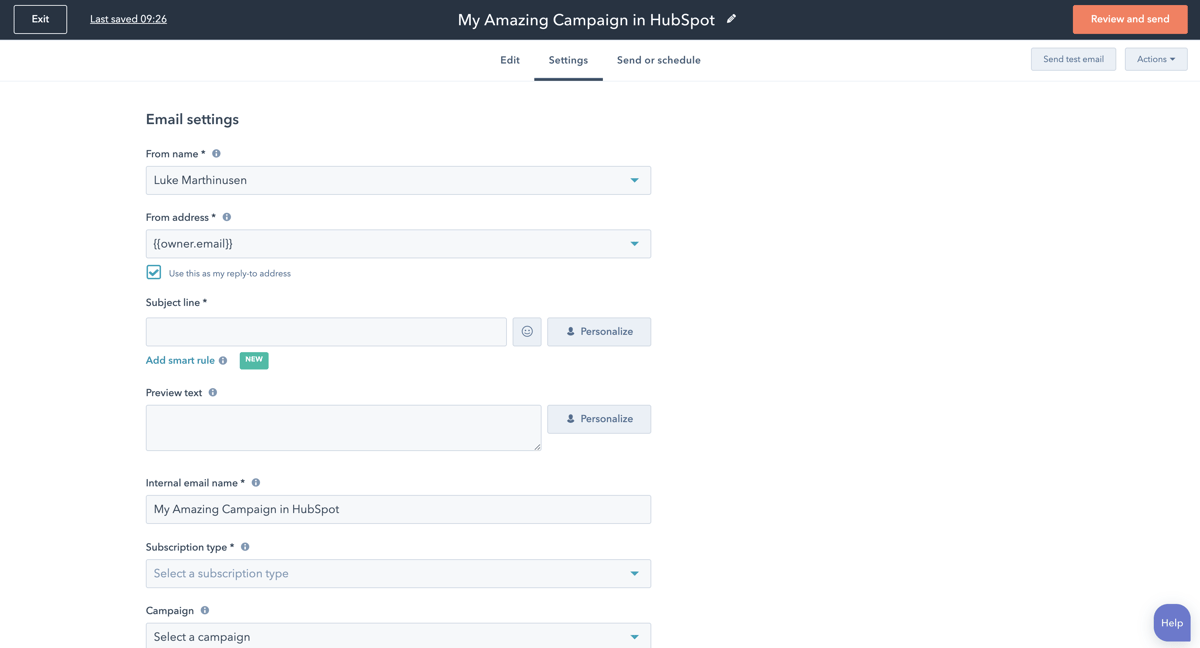Viewport: 1200px width, 648px height.
Task: Open Select a subscription type dropdown
Action: [x=398, y=573]
